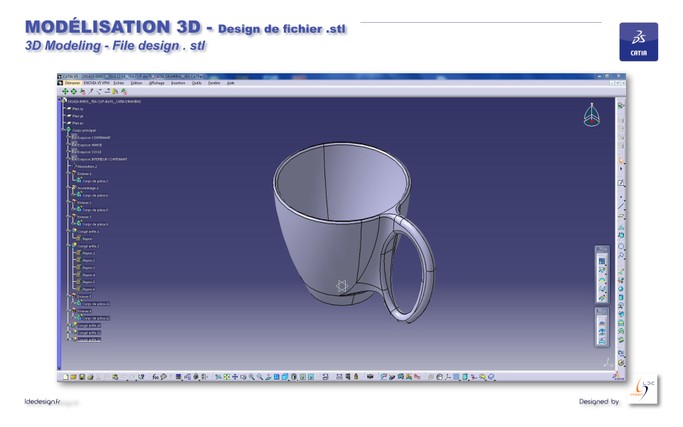
Task: Click the save disk icon in bottom toolbar
Action: (x=82, y=377)
